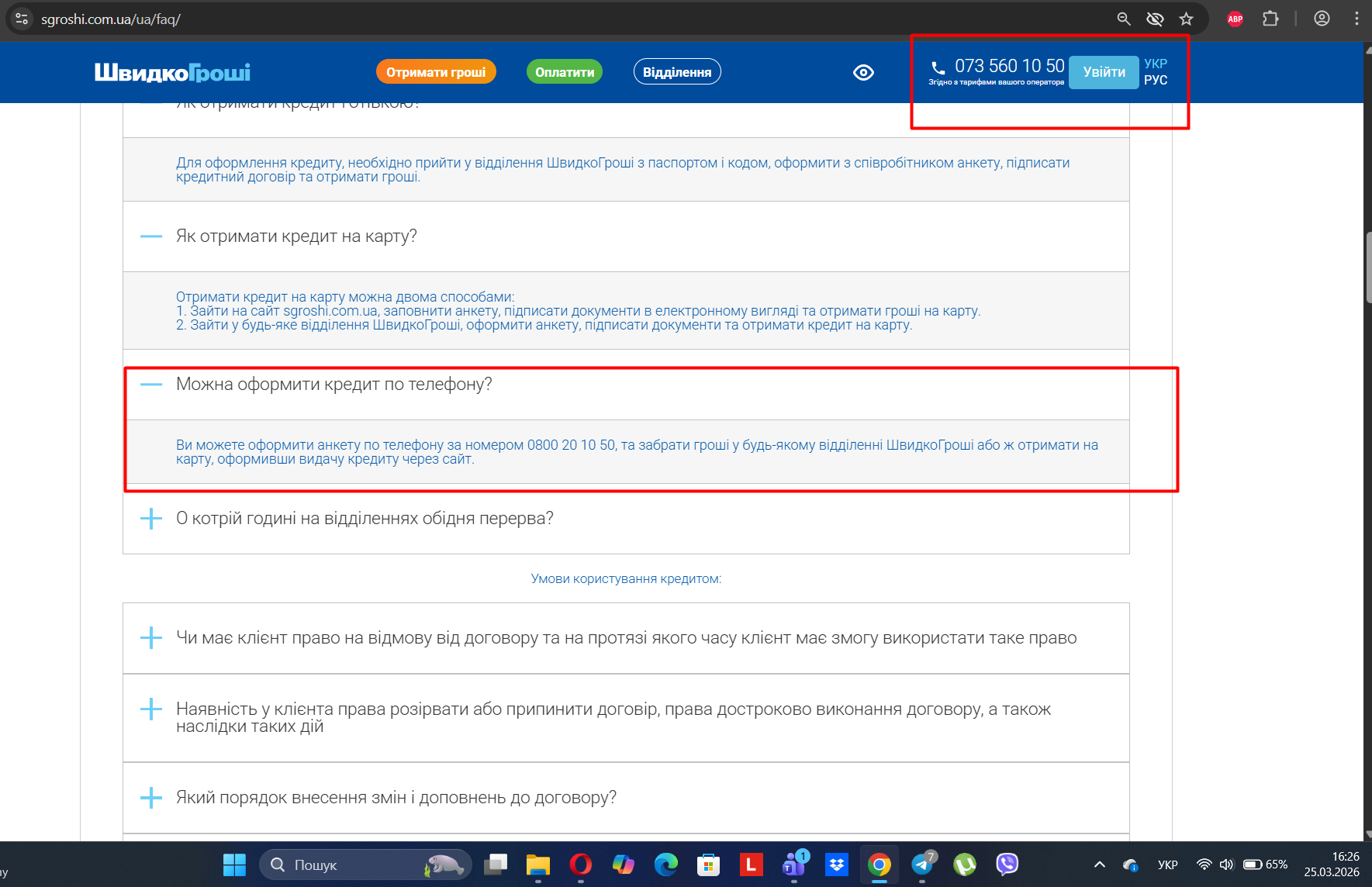This screenshot has height=887, width=1372.
Task: Open Dropbox from taskbar
Action: [x=837, y=865]
